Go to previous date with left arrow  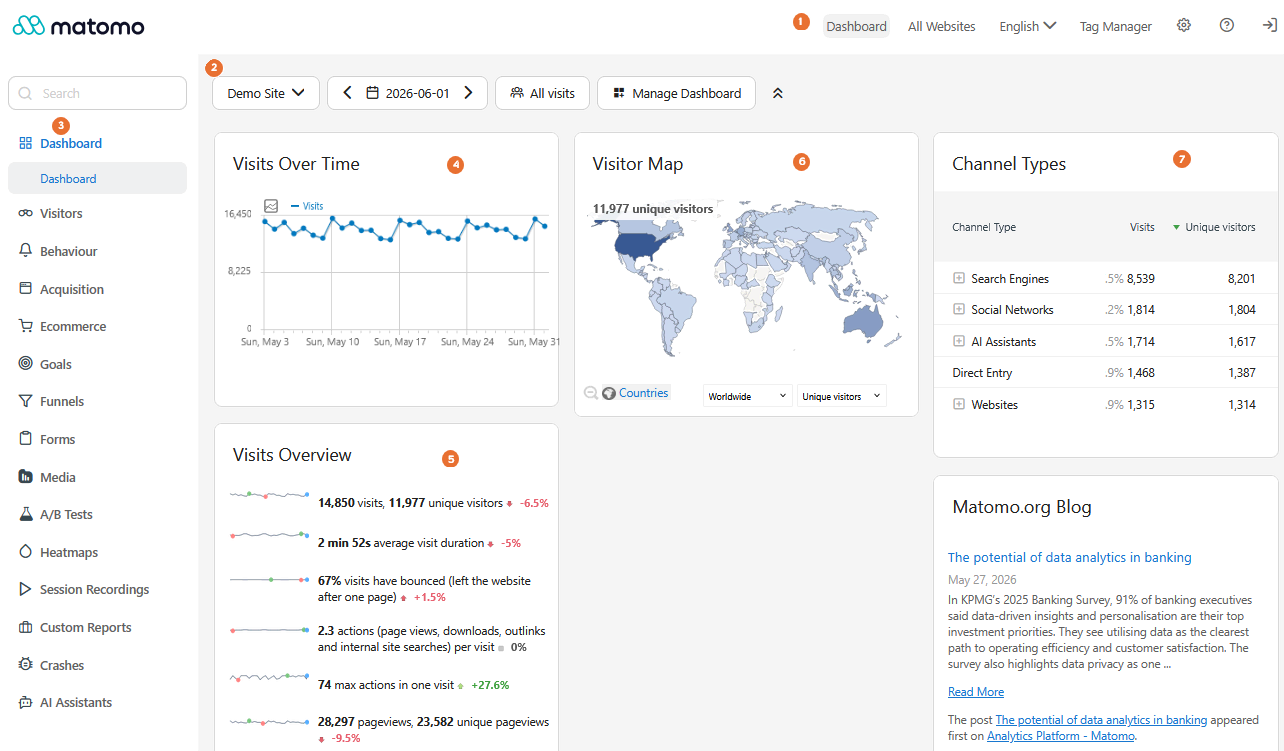pos(347,93)
